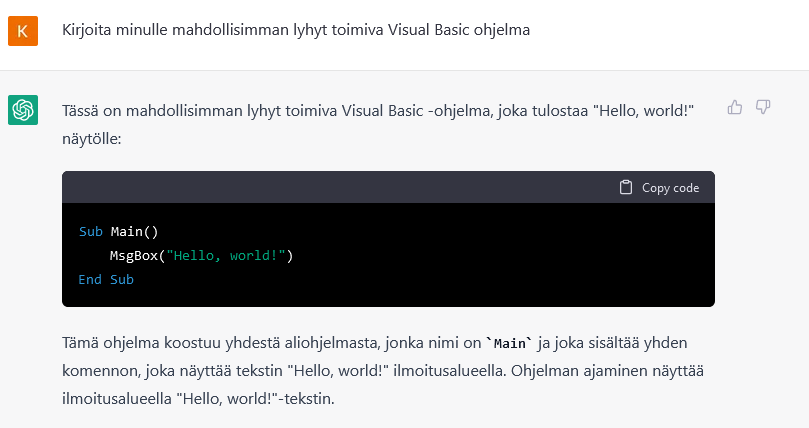The width and height of the screenshot is (809, 428).
Task: Click the Sub Main() code line
Action: pyautogui.click(x=119, y=232)
